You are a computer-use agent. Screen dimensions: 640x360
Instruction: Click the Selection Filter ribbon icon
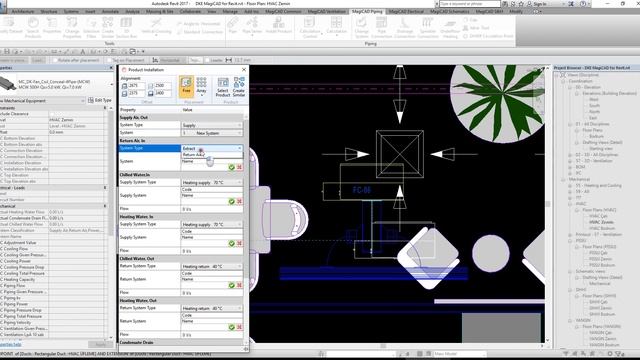[x=91, y=27]
